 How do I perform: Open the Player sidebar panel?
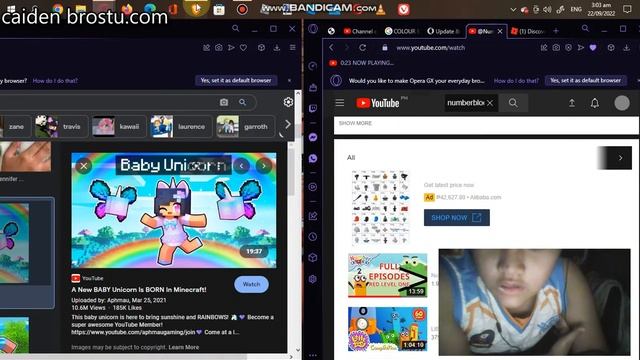(x=313, y=187)
